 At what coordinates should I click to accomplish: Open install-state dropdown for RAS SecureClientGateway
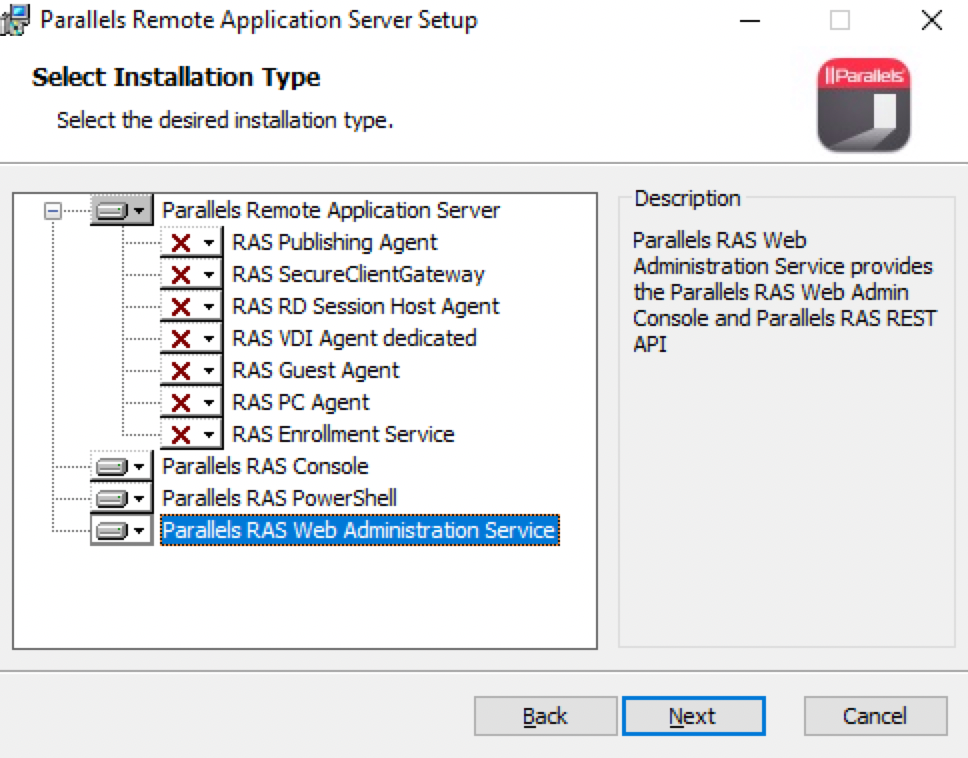click(x=191, y=275)
